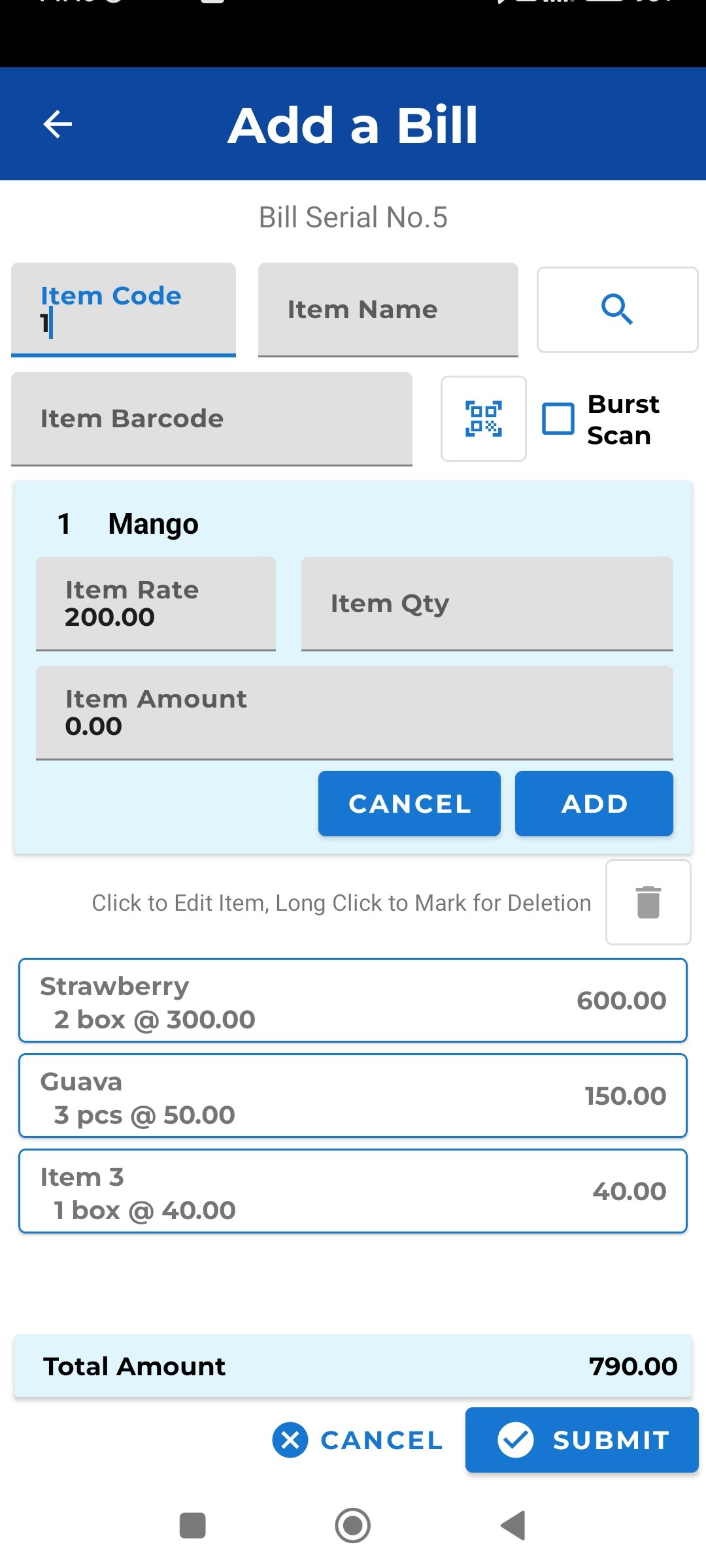
Task: Tap the Android home circle icon
Action: [353, 1526]
